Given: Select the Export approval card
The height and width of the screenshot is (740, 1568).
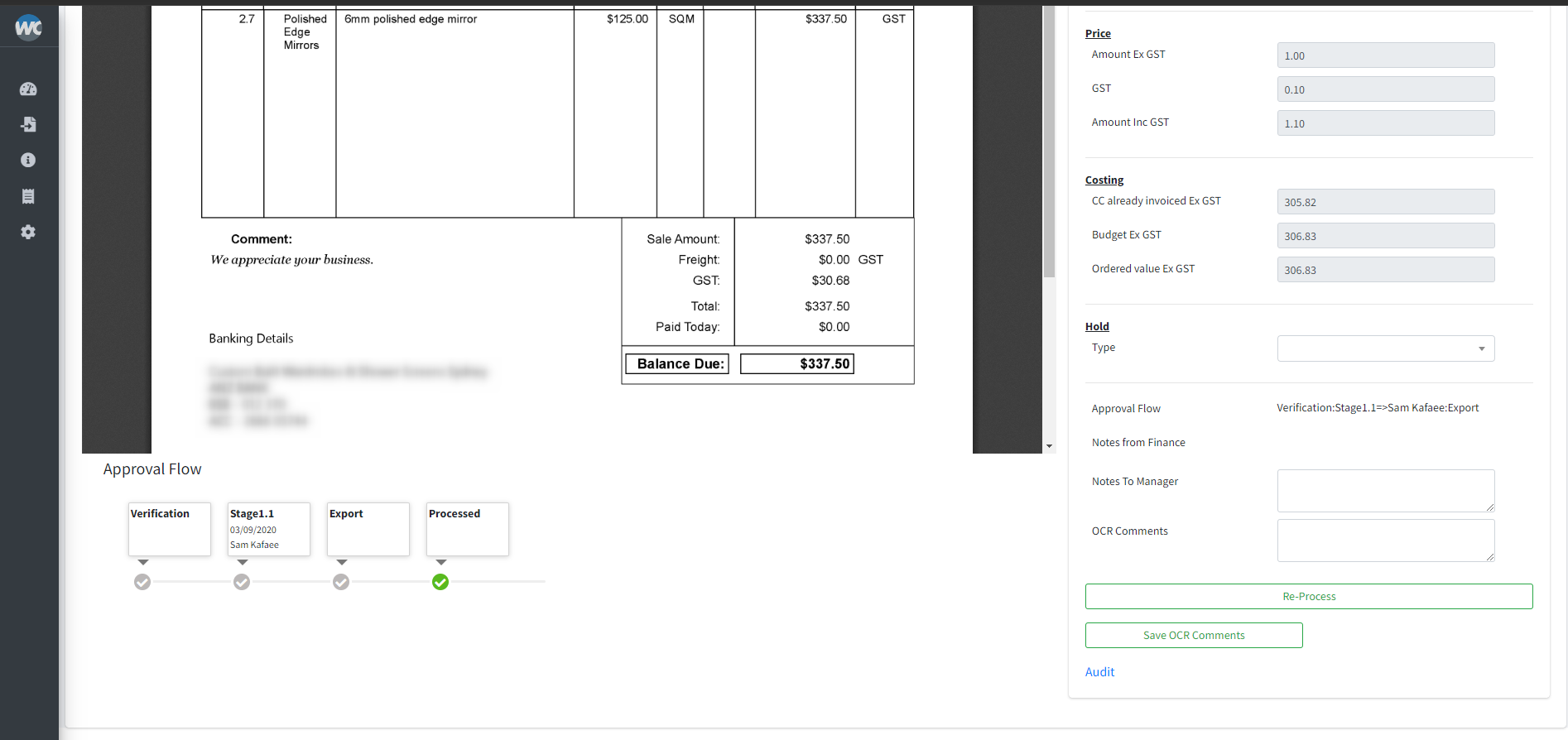Looking at the screenshot, I should [x=368, y=529].
